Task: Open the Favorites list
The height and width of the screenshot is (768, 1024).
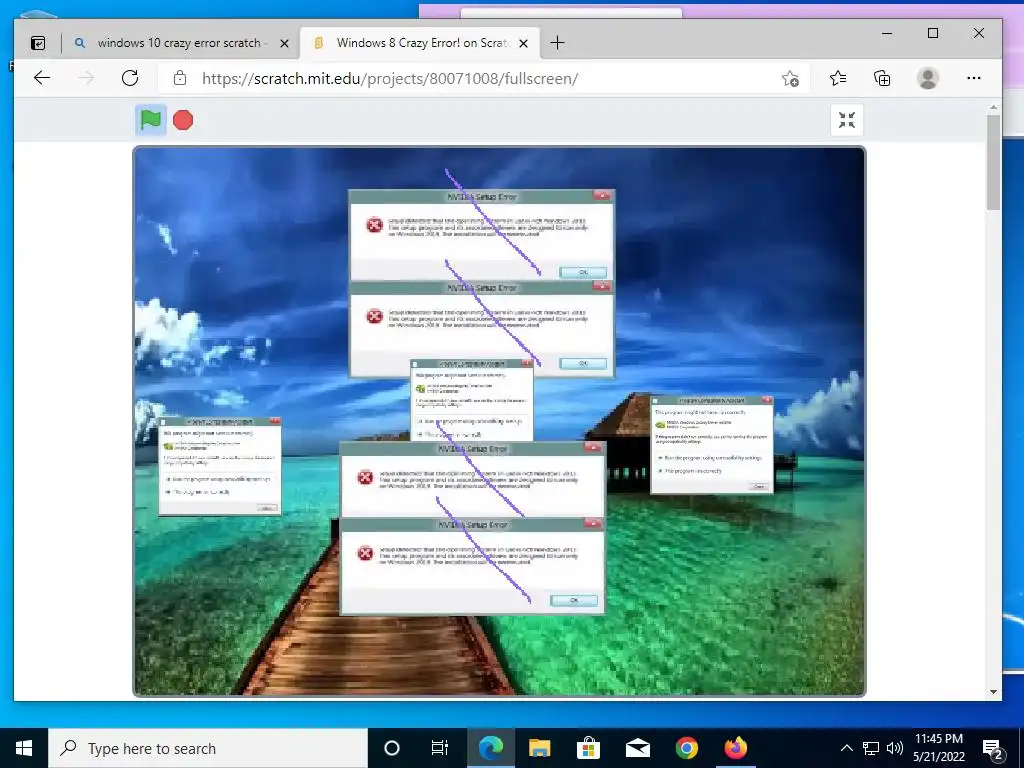Action: click(838, 78)
